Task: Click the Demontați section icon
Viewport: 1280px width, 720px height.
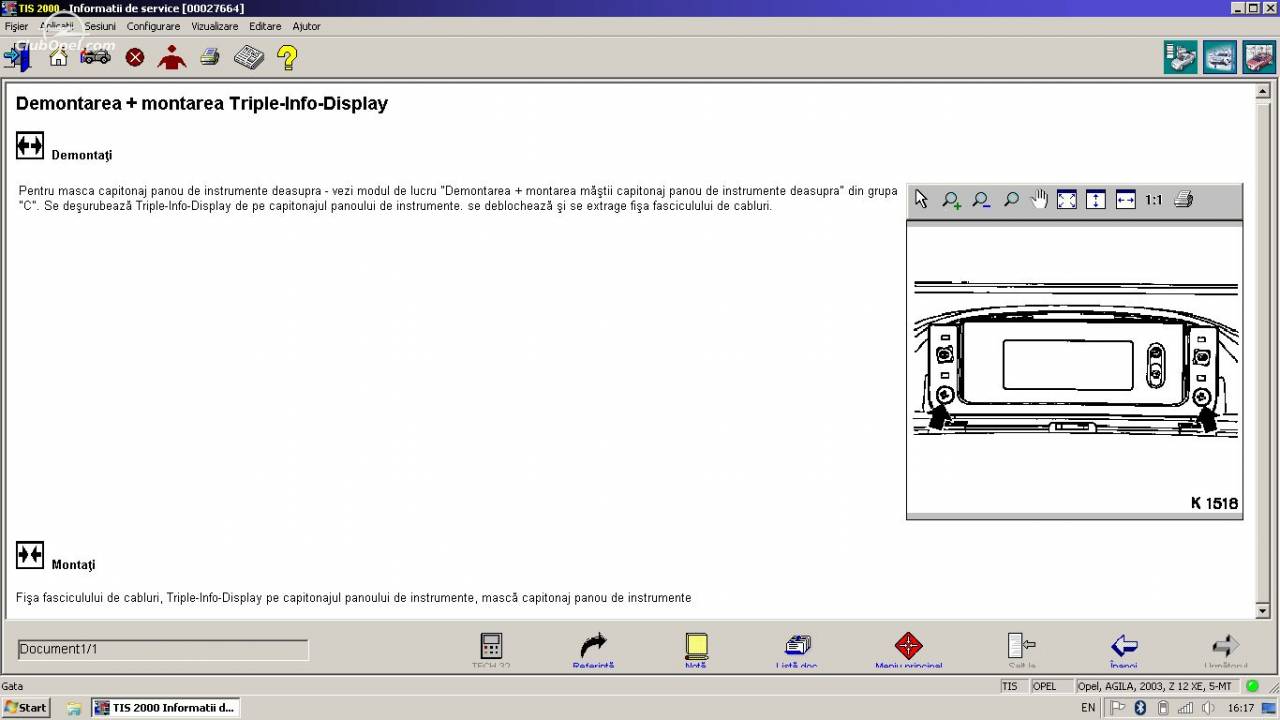Action: click(x=30, y=146)
